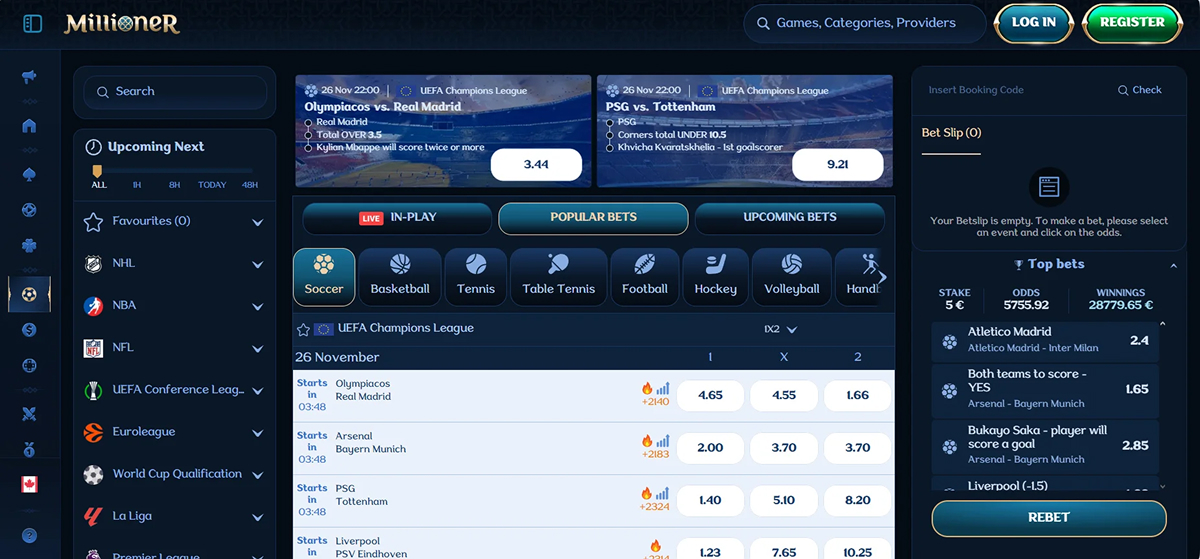Viewport: 1200px width, 559px height.
Task: Collapse the Top bets section
Action: point(1173,265)
